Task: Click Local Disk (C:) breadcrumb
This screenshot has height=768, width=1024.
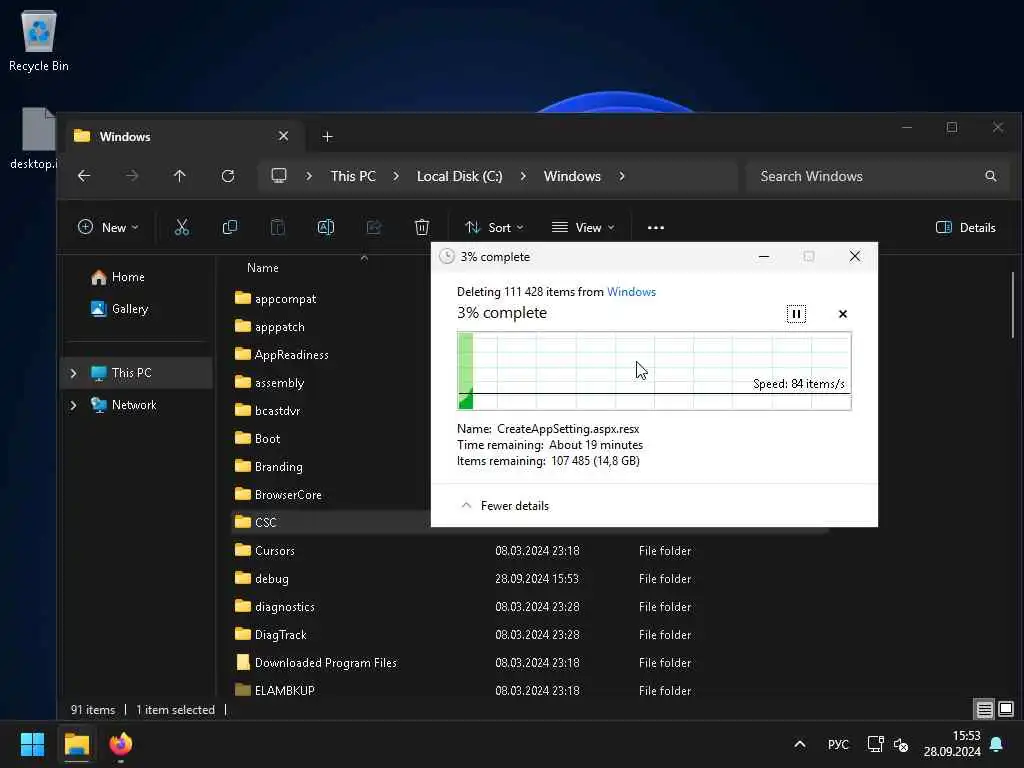Action: (x=460, y=176)
